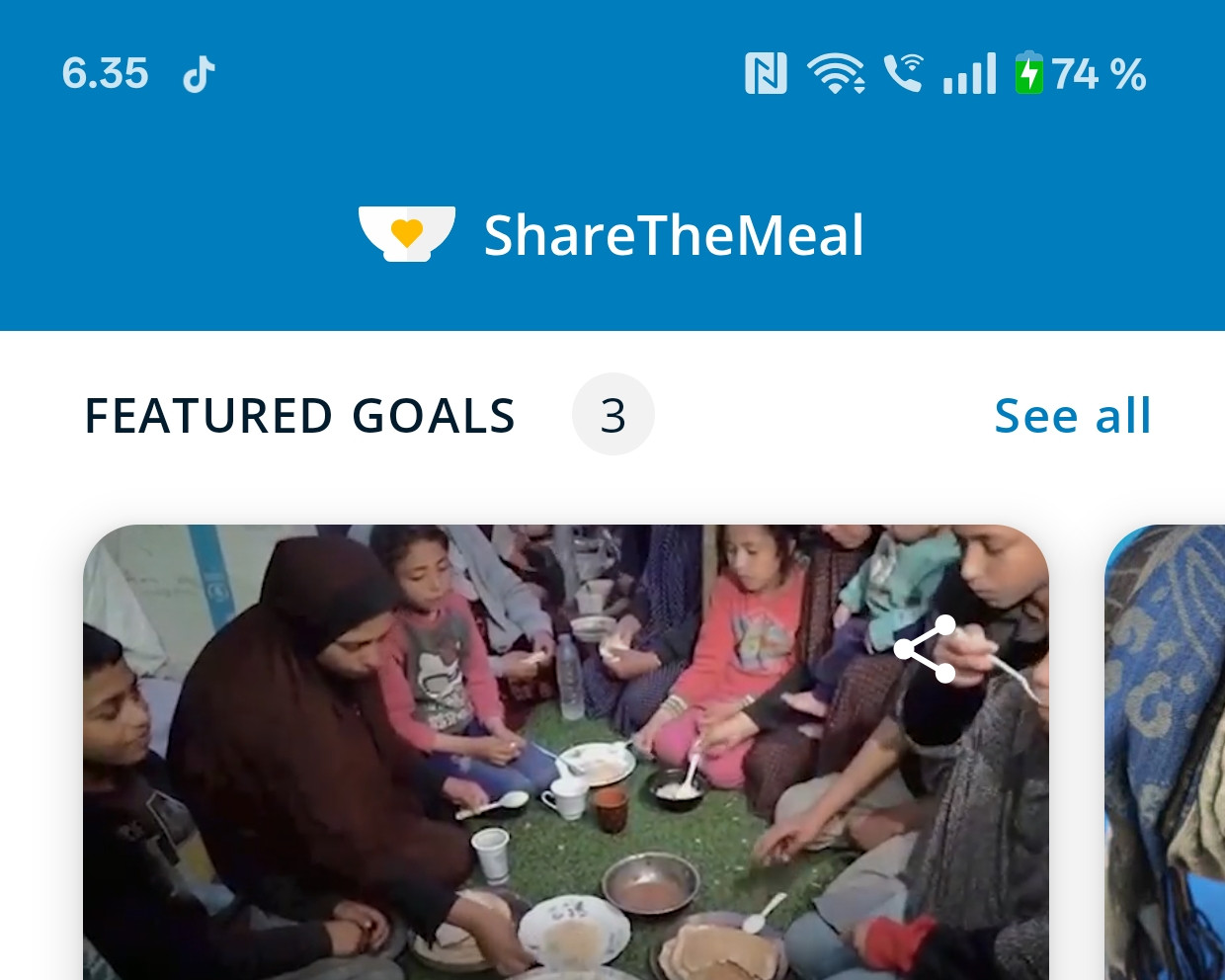Open the family meal goal card image

(566, 752)
